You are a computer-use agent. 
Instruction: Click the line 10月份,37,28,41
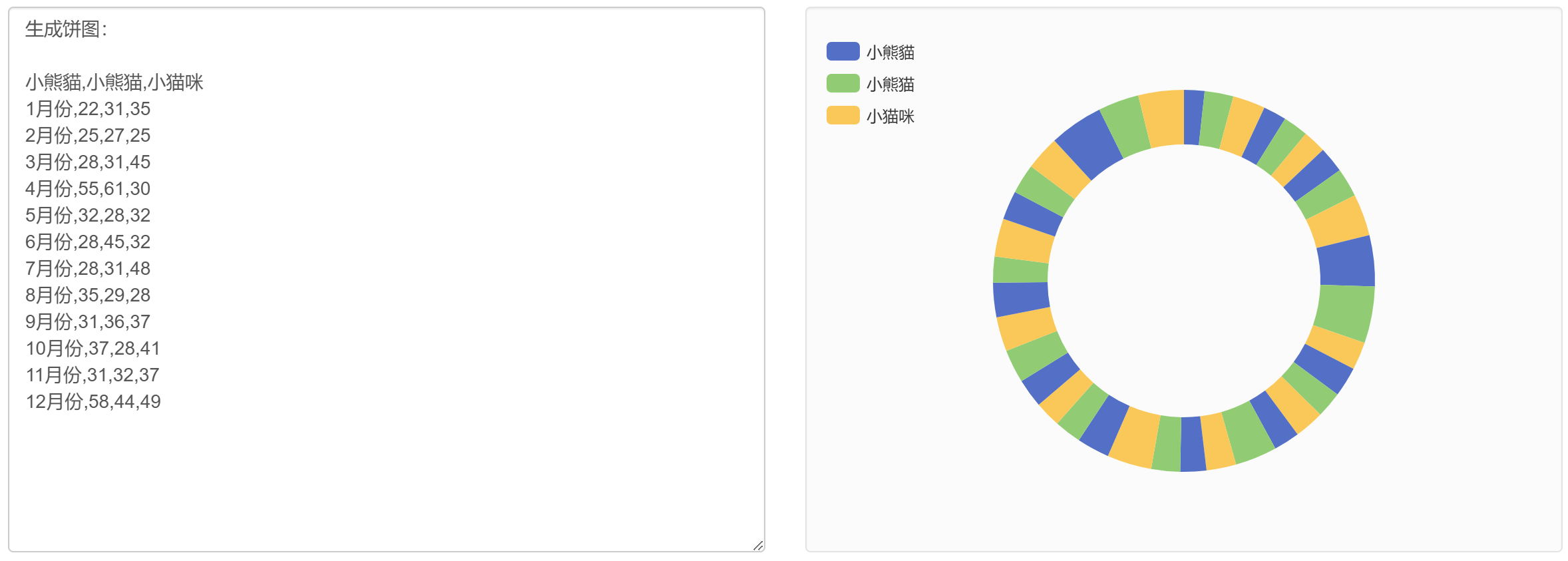93,348
